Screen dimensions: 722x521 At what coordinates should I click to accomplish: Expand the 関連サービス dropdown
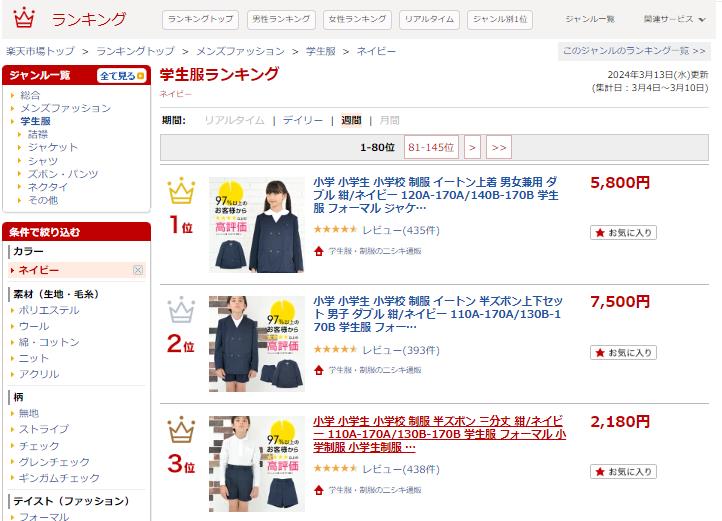(674, 19)
